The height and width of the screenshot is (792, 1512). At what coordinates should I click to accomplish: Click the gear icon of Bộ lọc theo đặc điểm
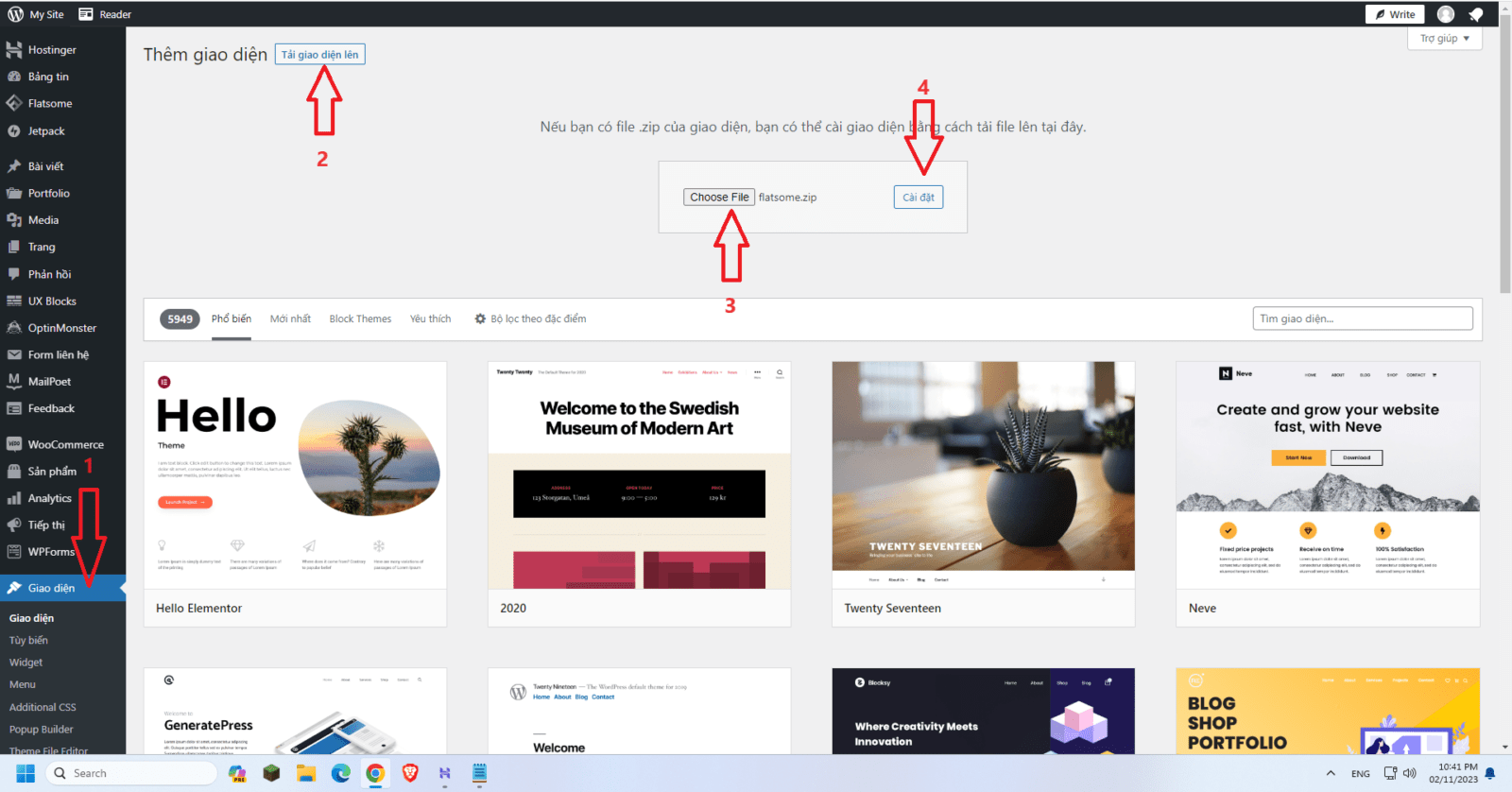tap(480, 319)
